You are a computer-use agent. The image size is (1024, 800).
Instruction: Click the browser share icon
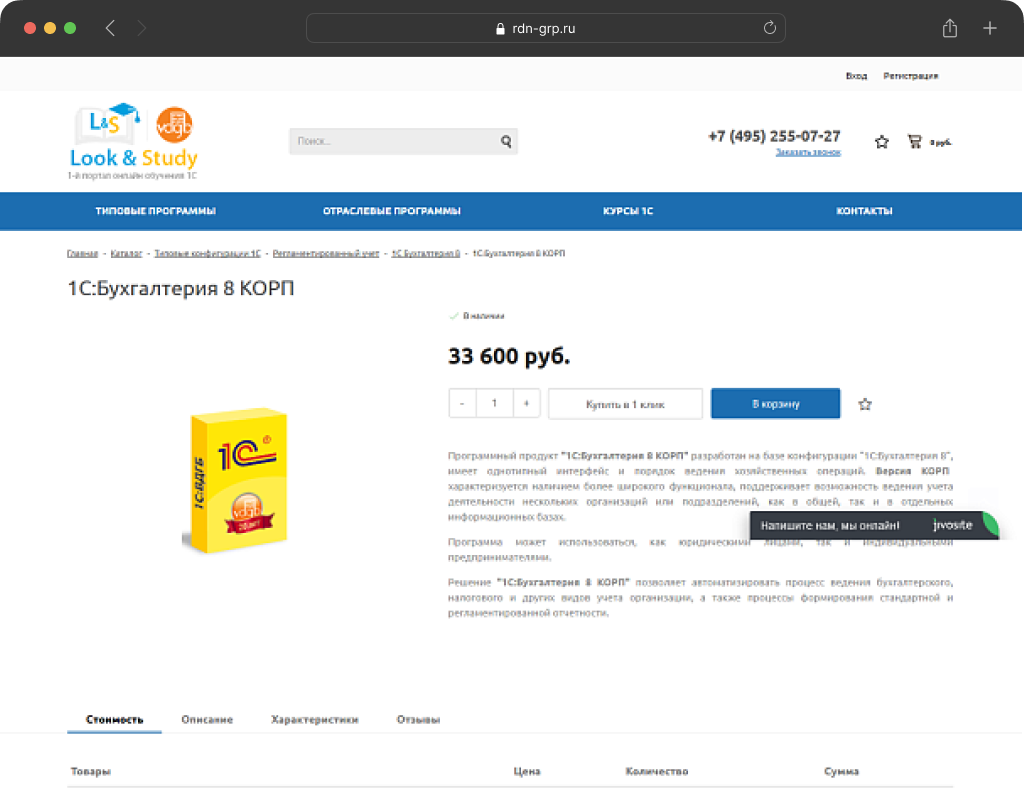click(950, 28)
